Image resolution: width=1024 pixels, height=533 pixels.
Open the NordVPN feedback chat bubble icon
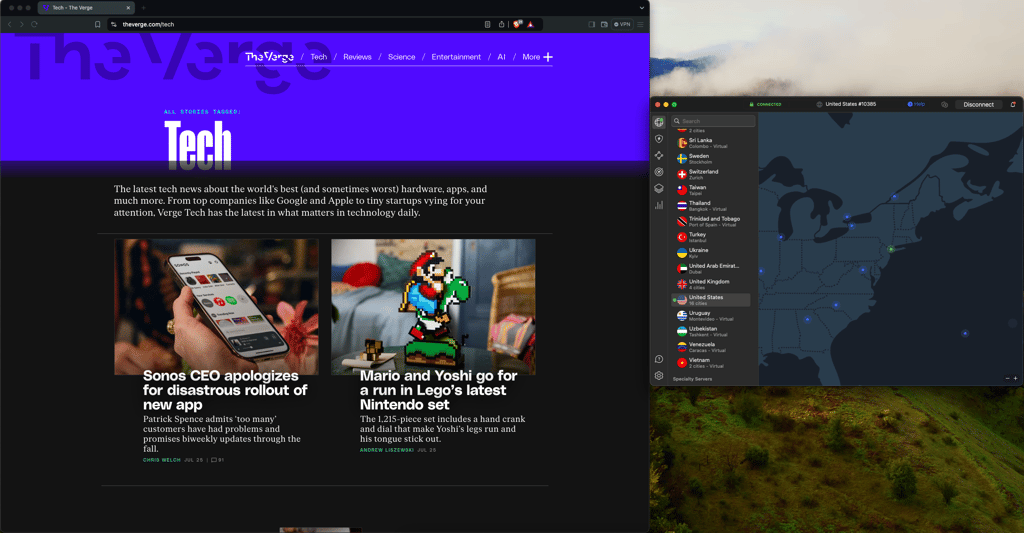(x=659, y=359)
